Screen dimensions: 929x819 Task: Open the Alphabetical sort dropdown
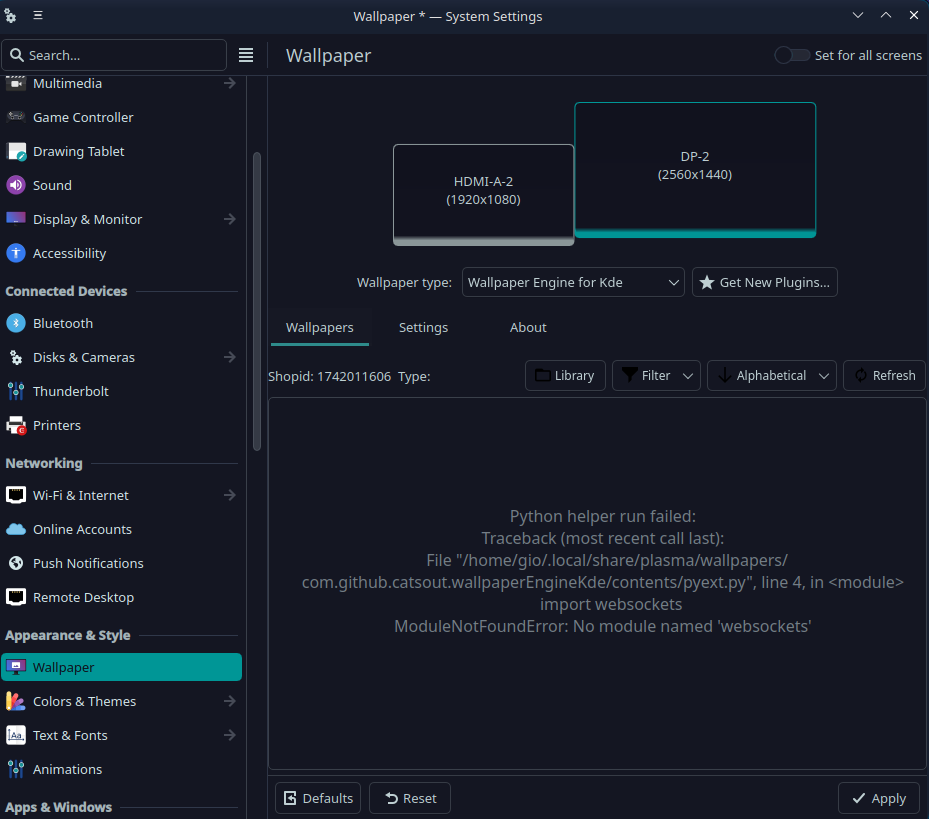(x=772, y=375)
